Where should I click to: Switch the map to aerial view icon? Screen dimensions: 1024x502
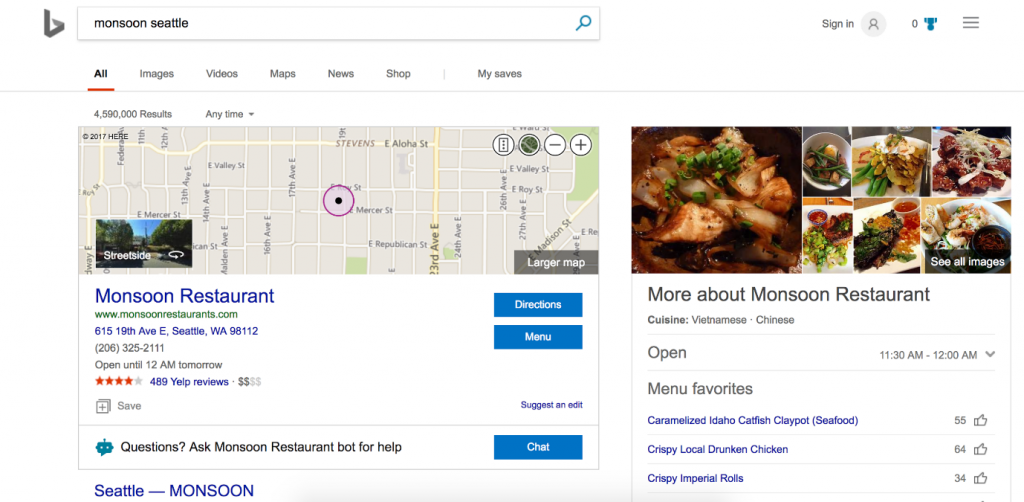click(529, 144)
